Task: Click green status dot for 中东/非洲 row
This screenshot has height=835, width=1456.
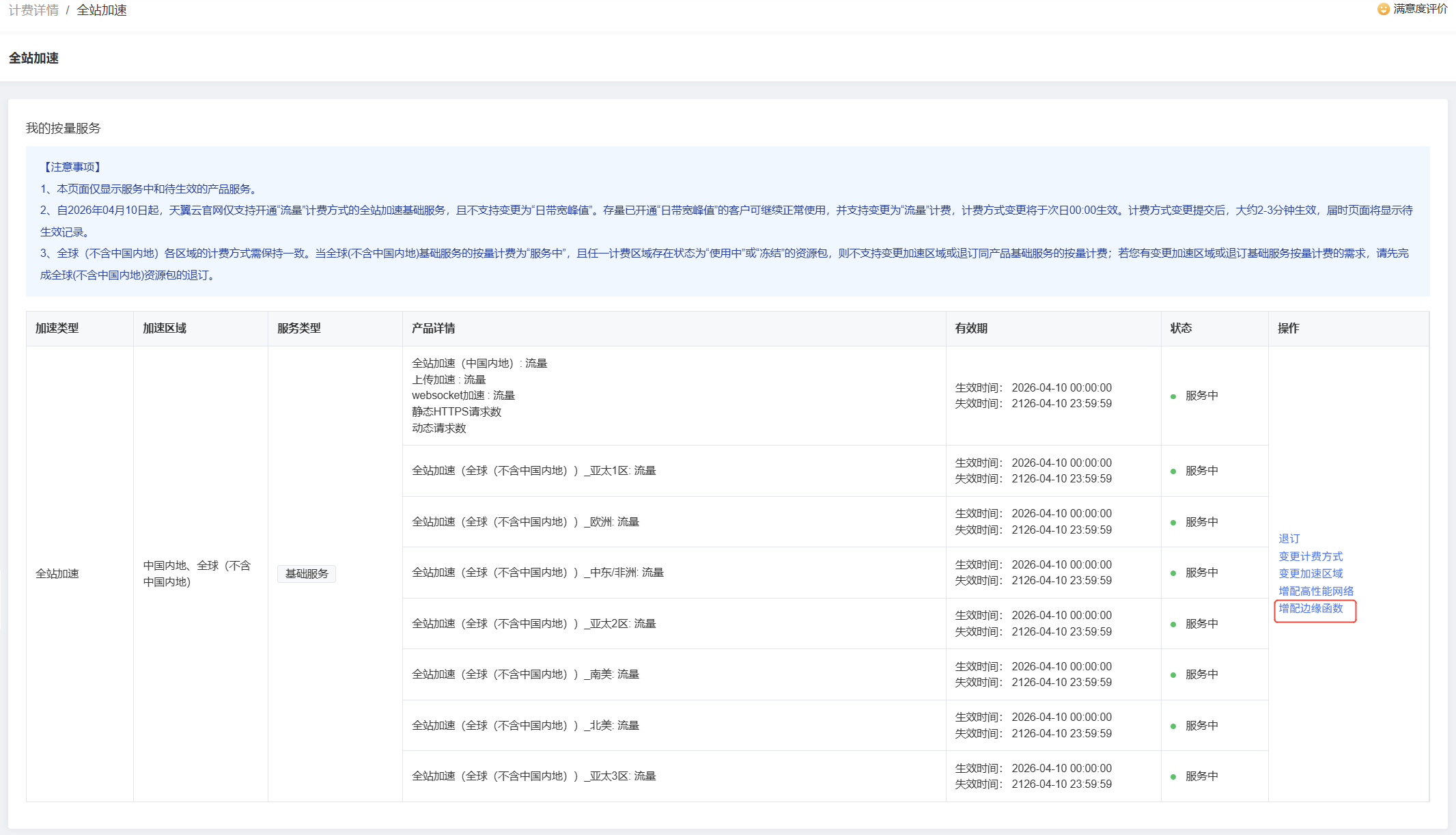Action: click(1173, 573)
